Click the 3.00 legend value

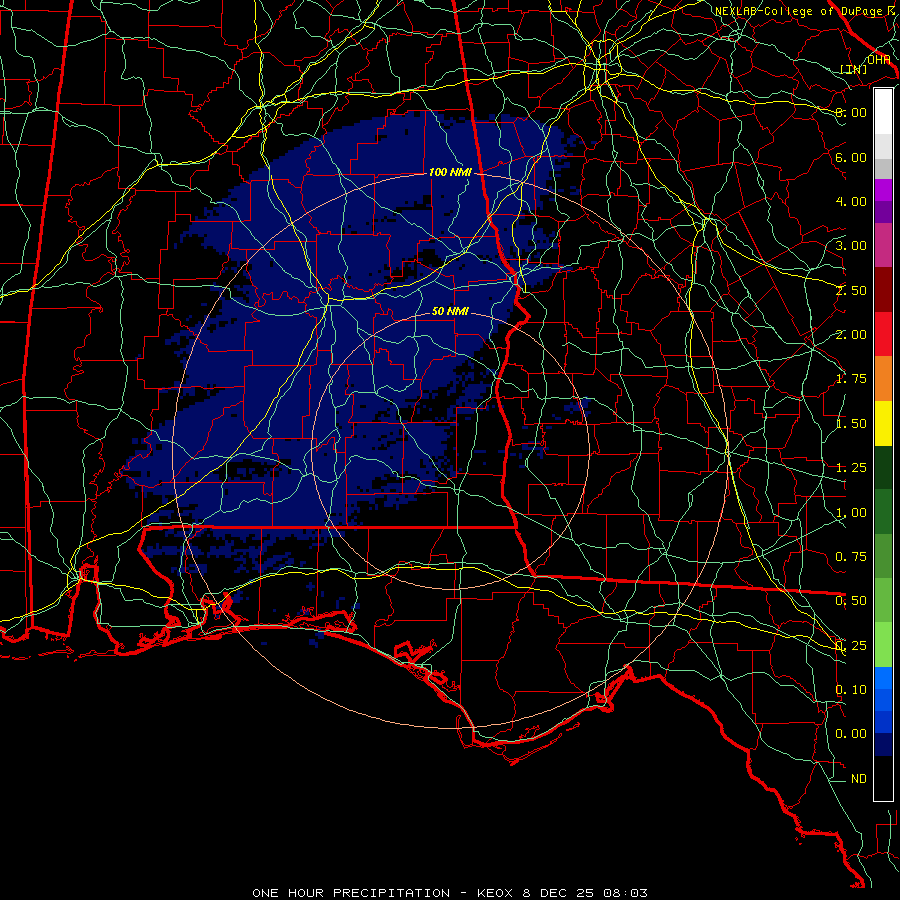click(851, 246)
